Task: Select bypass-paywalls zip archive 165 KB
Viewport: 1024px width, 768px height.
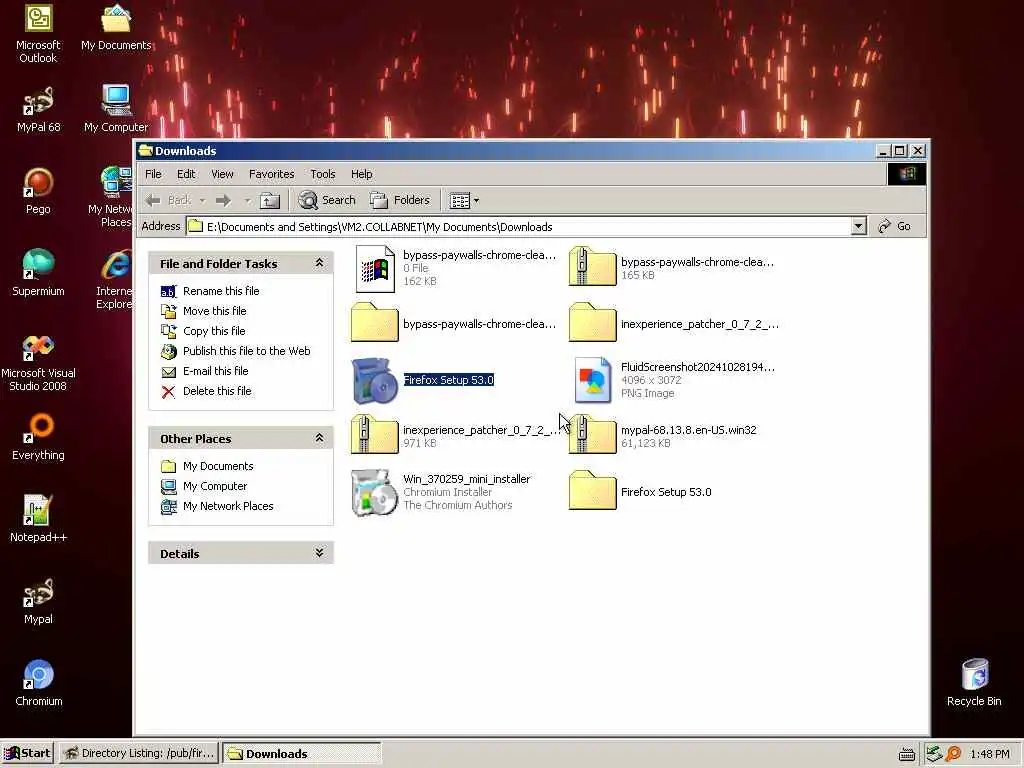Action: [592, 267]
